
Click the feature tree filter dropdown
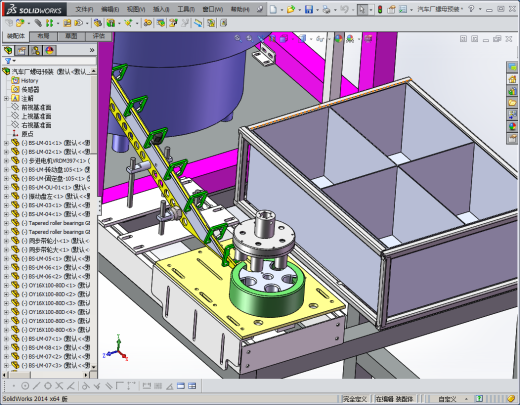10,61
